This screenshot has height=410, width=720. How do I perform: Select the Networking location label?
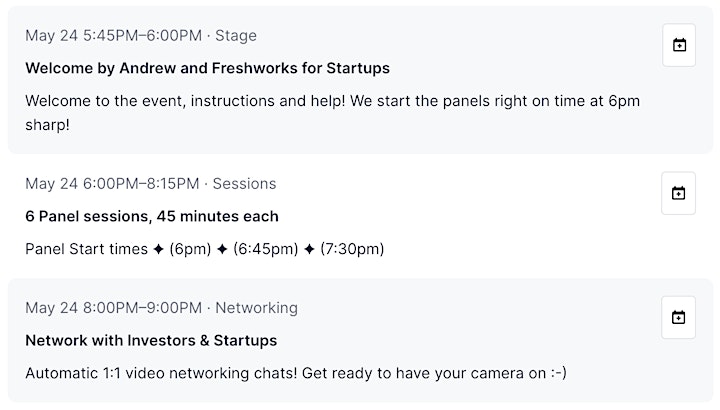257,308
